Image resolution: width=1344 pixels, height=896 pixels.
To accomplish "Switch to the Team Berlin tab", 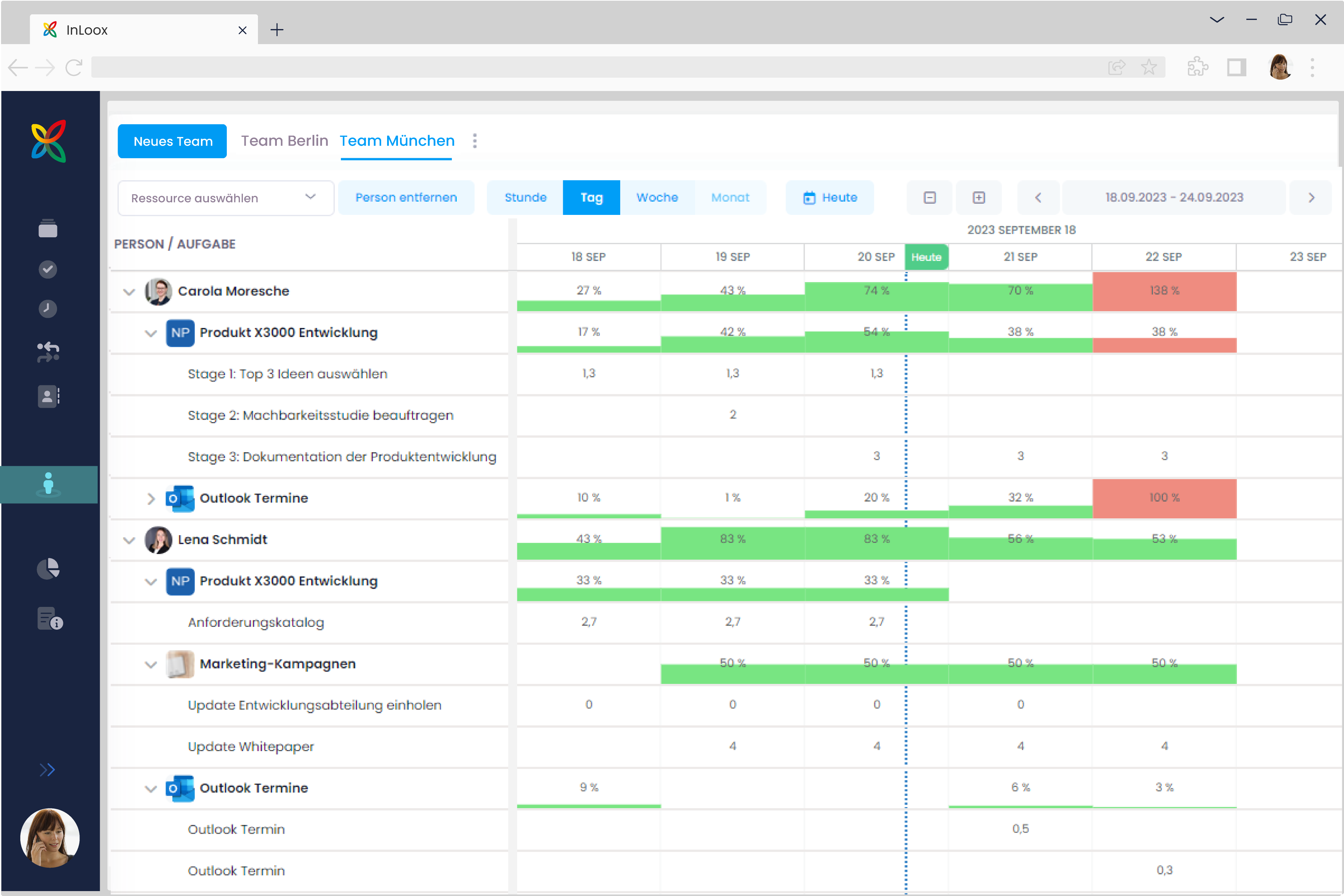I will click(284, 141).
